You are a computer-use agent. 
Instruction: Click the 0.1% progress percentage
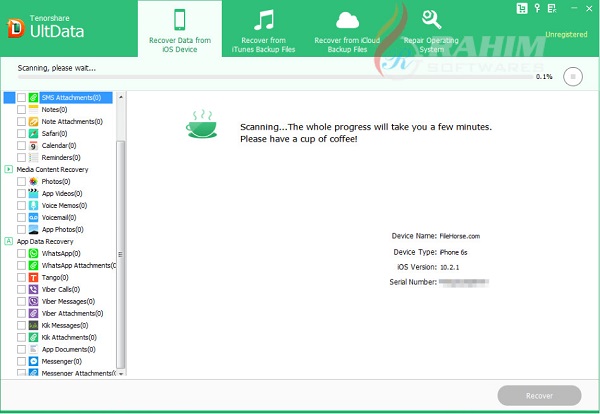(x=544, y=77)
